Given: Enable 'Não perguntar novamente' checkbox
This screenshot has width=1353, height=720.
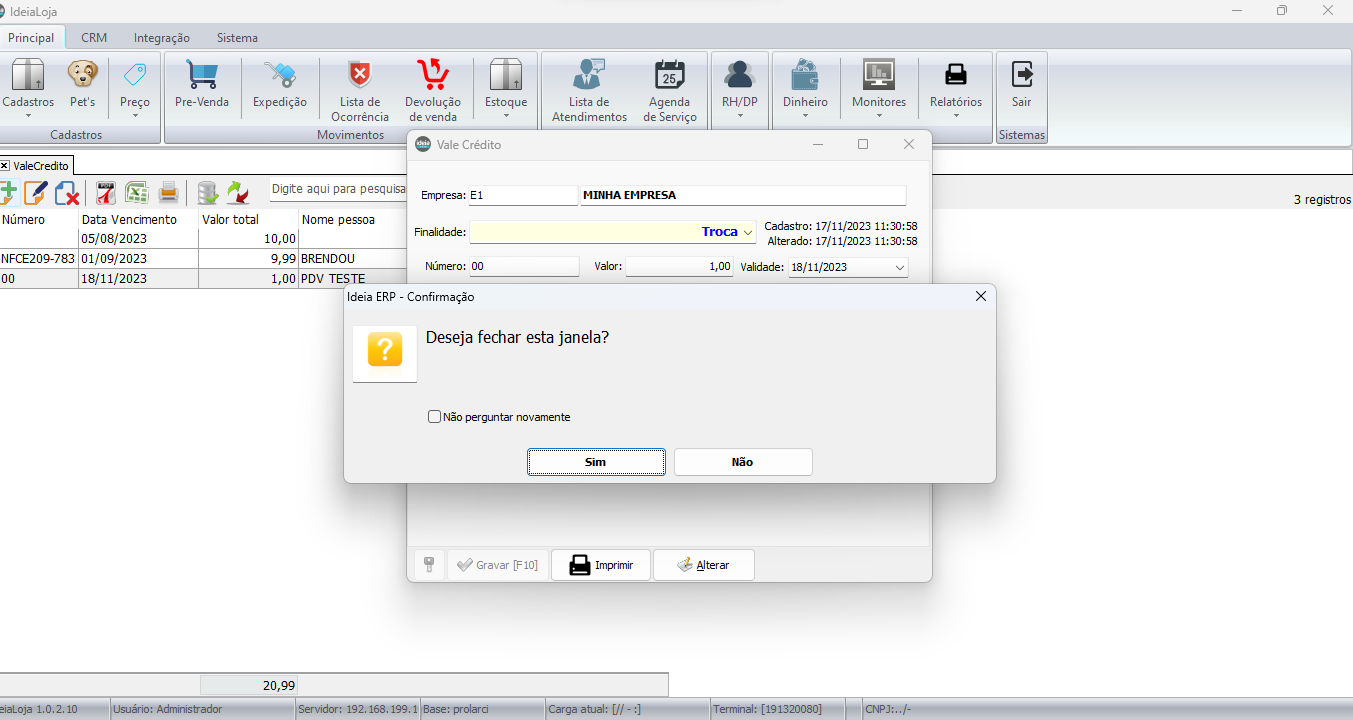Looking at the screenshot, I should [435, 417].
